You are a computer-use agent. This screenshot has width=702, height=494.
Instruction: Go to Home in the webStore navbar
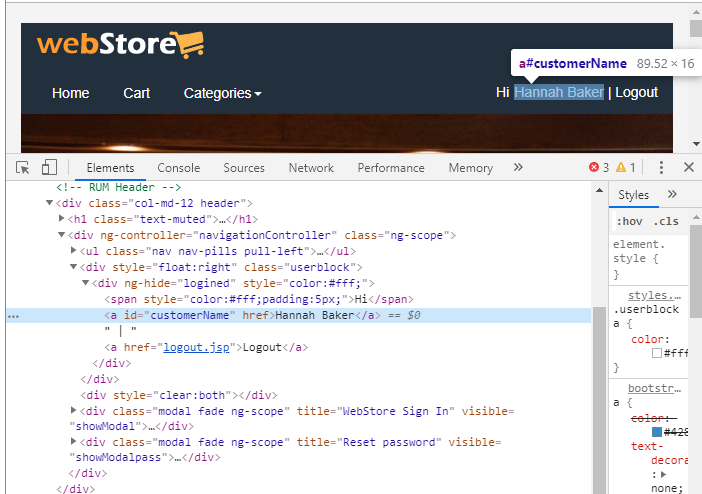71,93
